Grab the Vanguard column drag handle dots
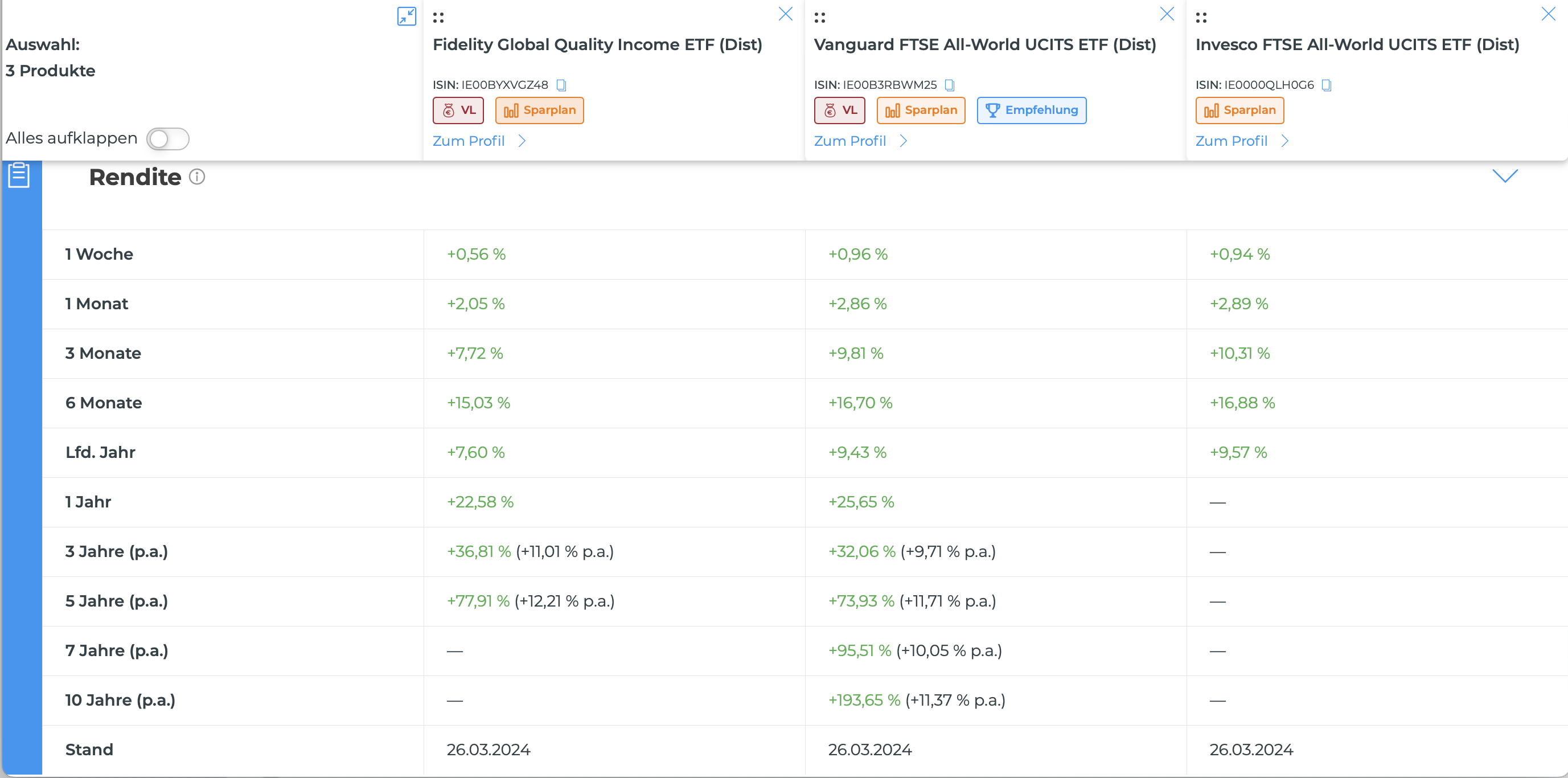Viewport: 1568px width, 778px height. coord(820,18)
